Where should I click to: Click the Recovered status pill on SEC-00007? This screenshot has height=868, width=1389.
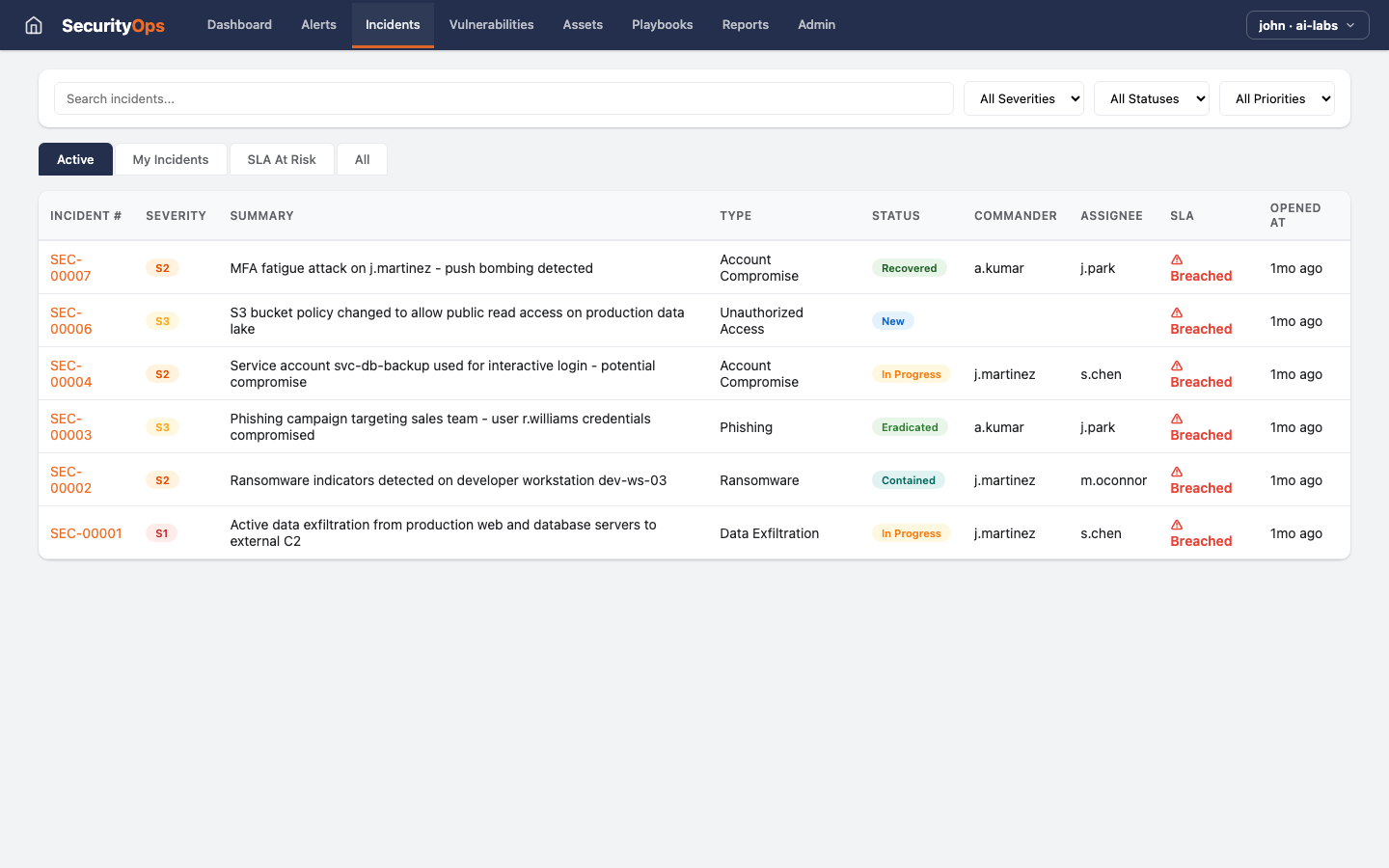(x=909, y=267)
